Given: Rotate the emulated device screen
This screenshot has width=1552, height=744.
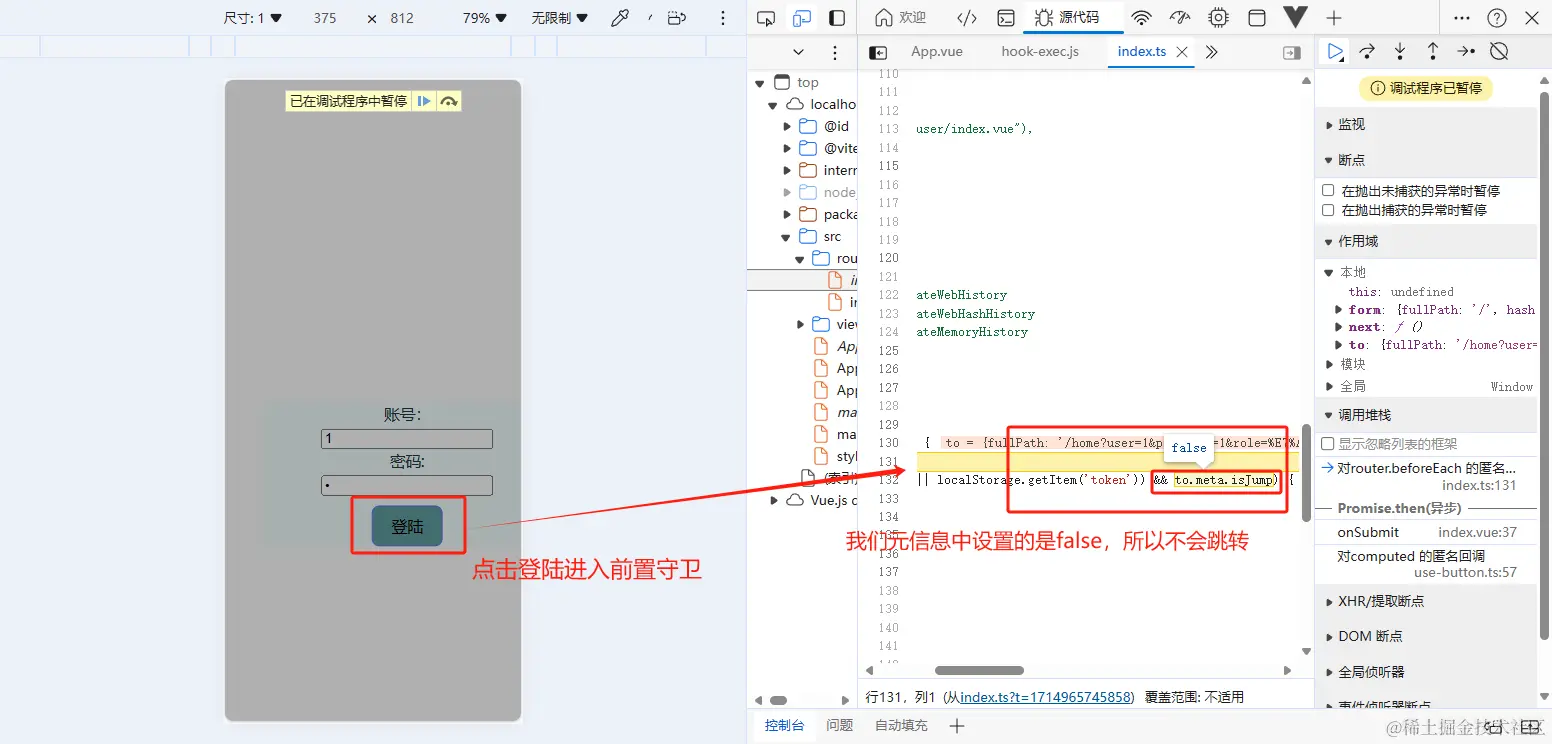Looking at the screenshot, I should point(677,18).
